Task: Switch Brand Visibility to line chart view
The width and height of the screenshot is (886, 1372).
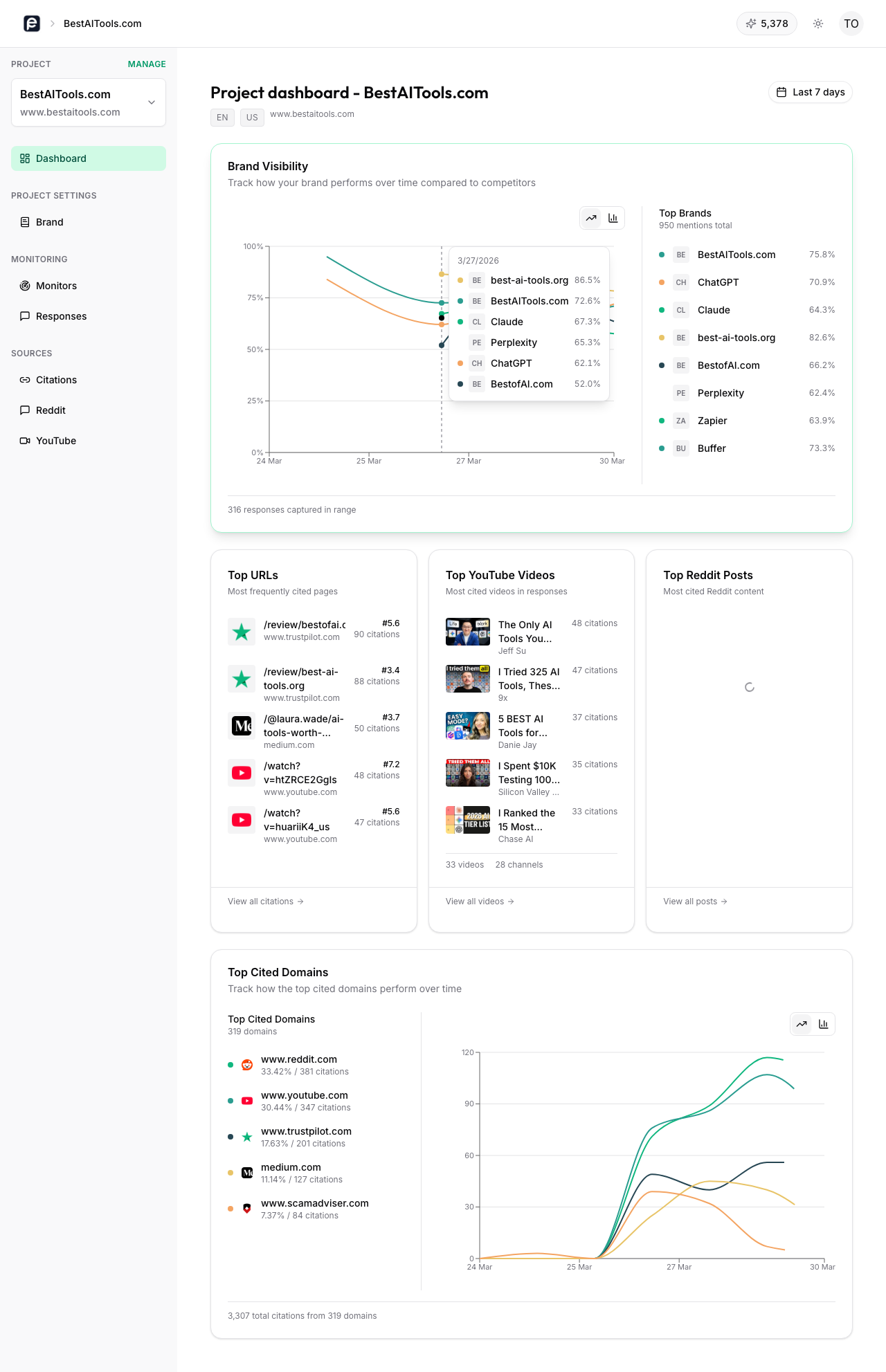Action: point(591,218)
